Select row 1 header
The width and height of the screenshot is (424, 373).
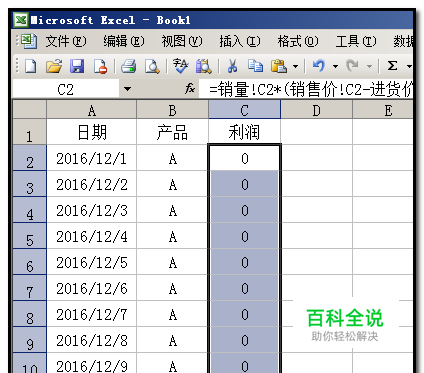[29, 132]
